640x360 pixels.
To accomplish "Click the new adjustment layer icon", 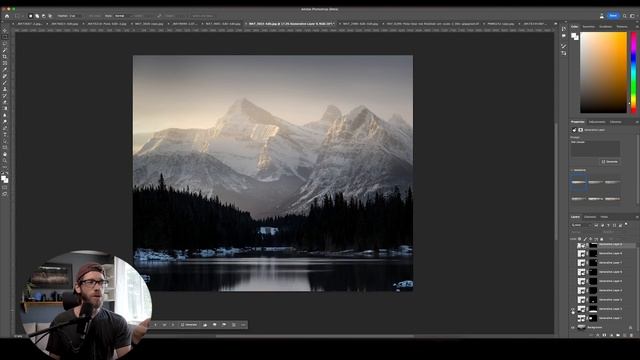I will click(x=611, y=335).
